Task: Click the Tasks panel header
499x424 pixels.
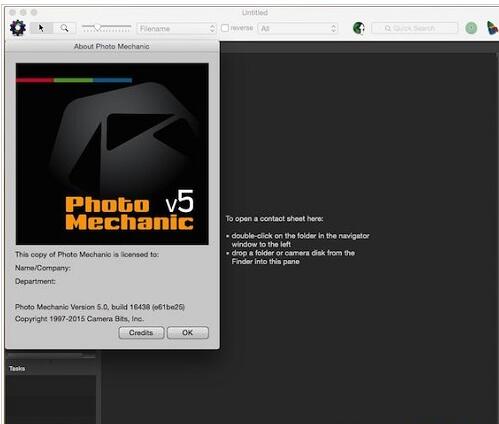Action: (51, 368)
